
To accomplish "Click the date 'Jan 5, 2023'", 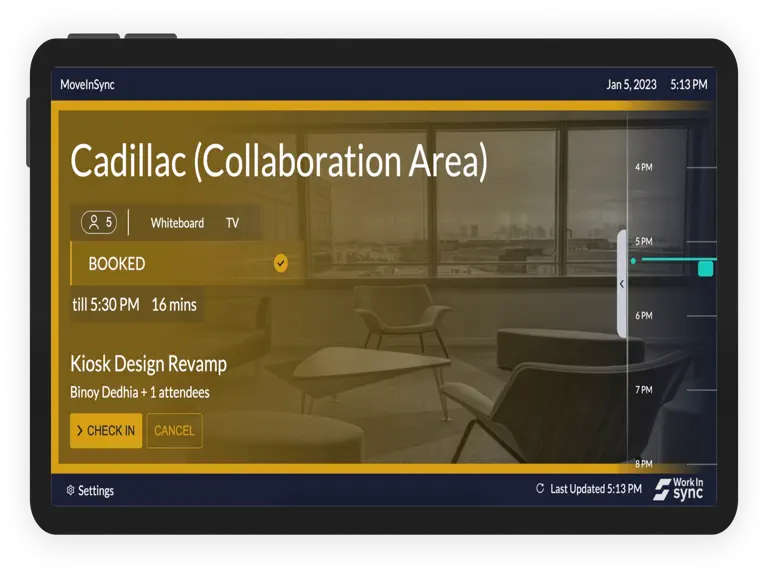I will 631,84.
